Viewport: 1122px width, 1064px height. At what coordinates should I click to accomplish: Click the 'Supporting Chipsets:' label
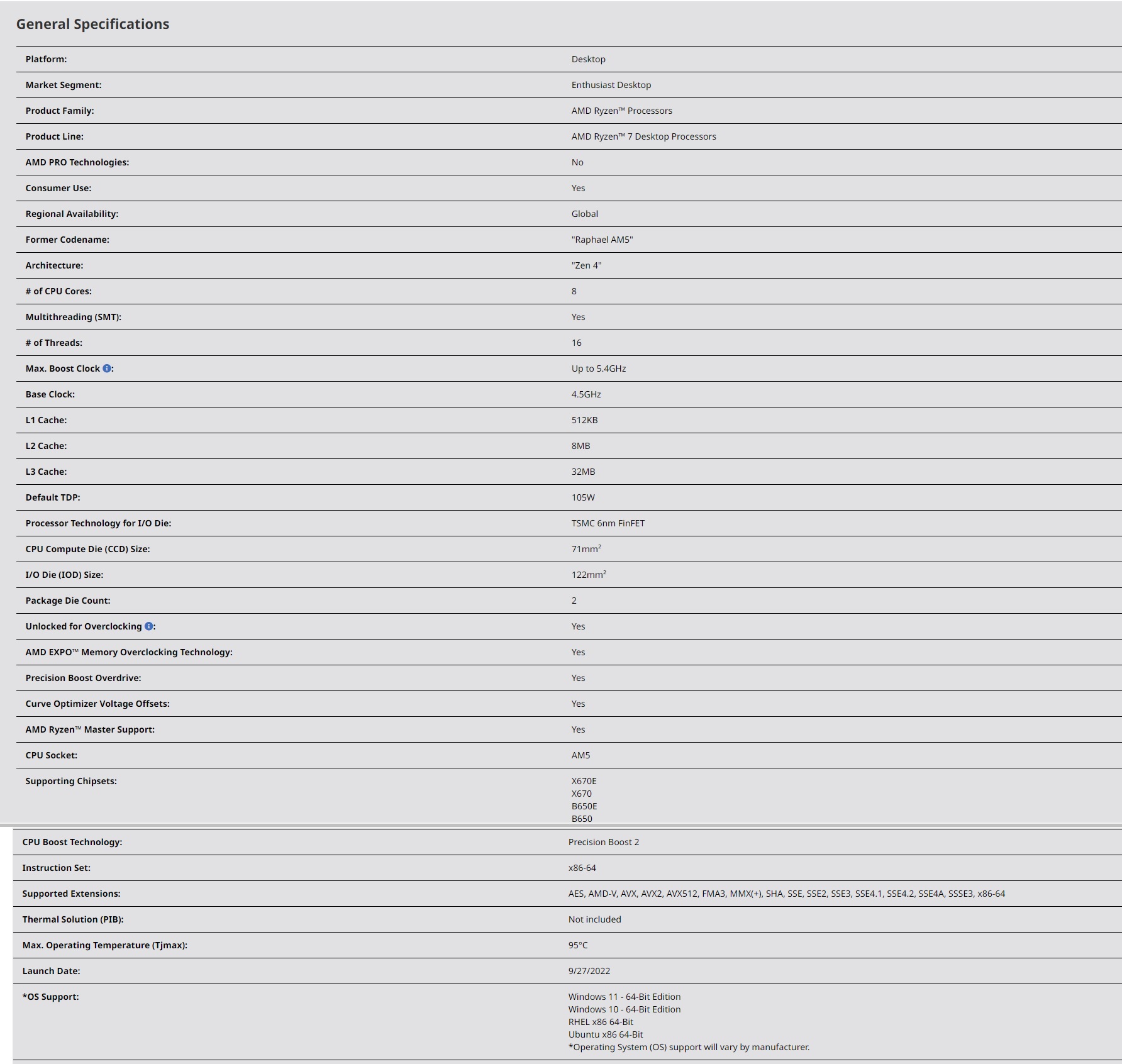click(71, 781)
